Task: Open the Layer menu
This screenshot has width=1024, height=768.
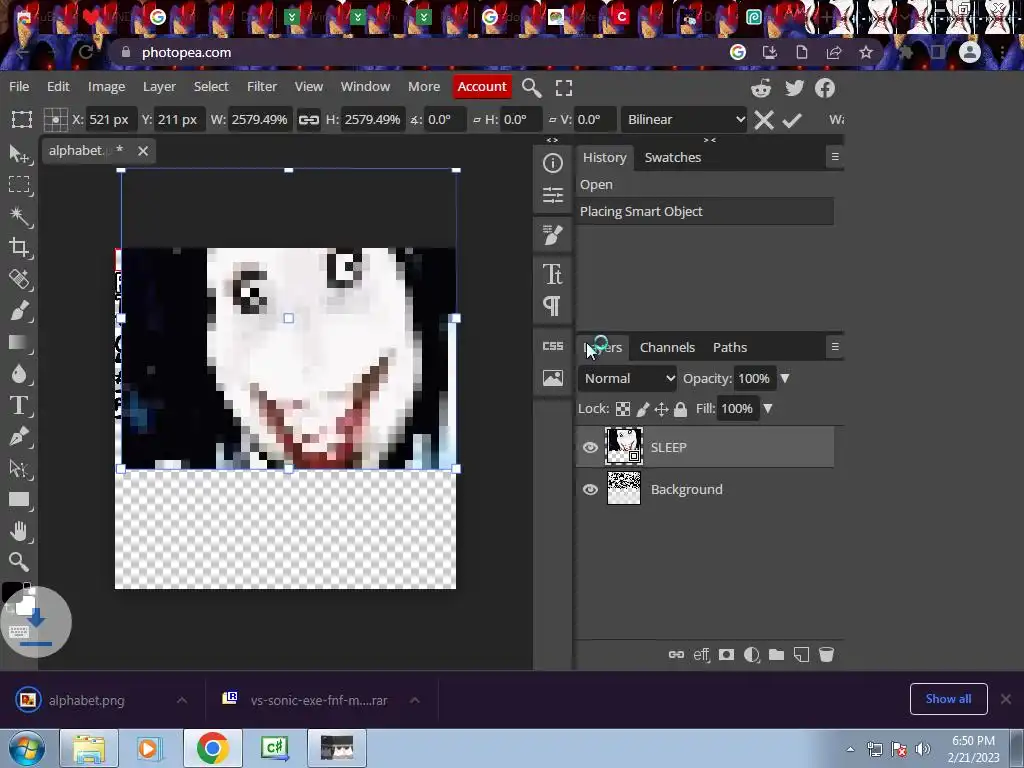Action: (x=159, y=86)
